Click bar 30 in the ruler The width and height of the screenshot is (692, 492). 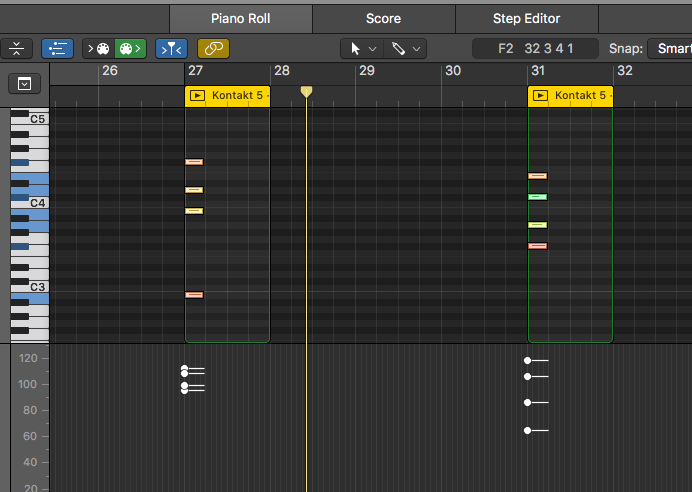(453, 71)
